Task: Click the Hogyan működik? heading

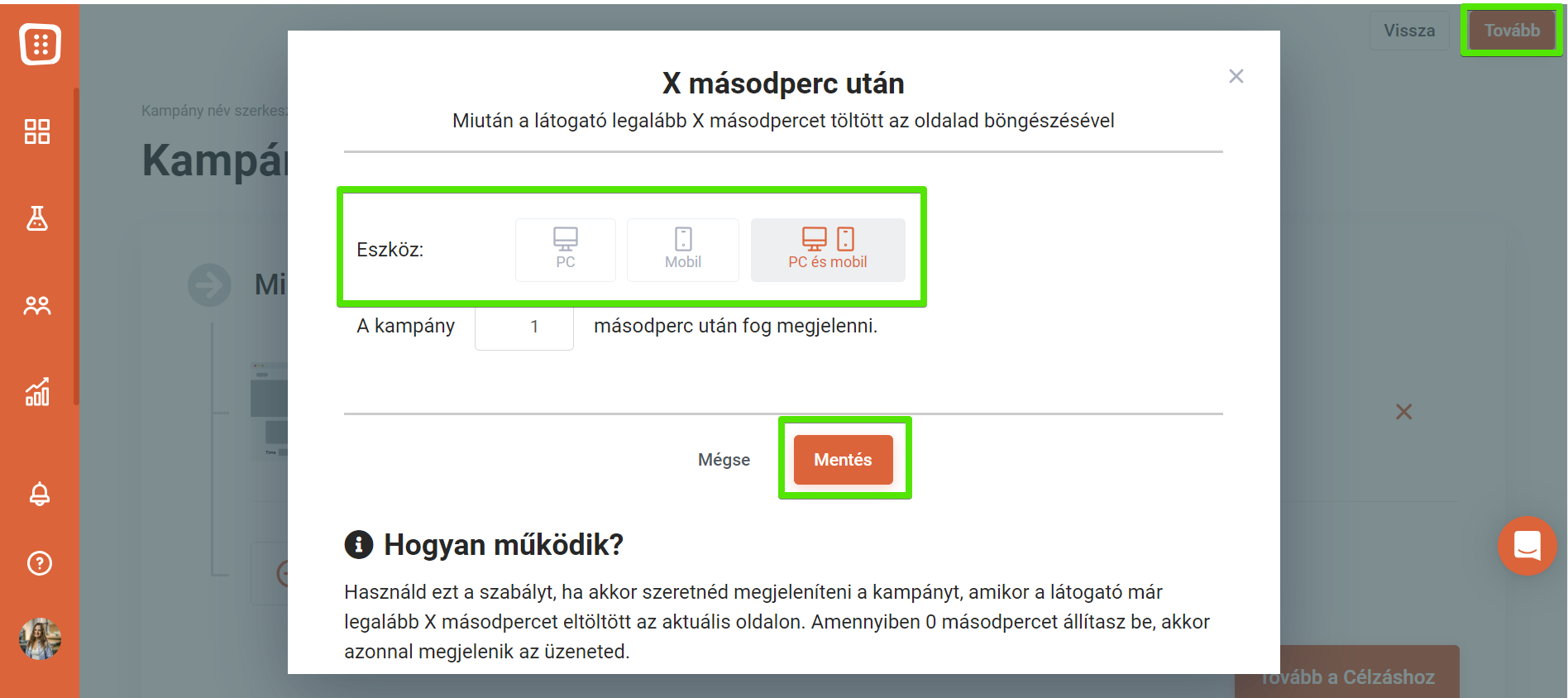Action: pyautogui.click(x=504, y=545)
